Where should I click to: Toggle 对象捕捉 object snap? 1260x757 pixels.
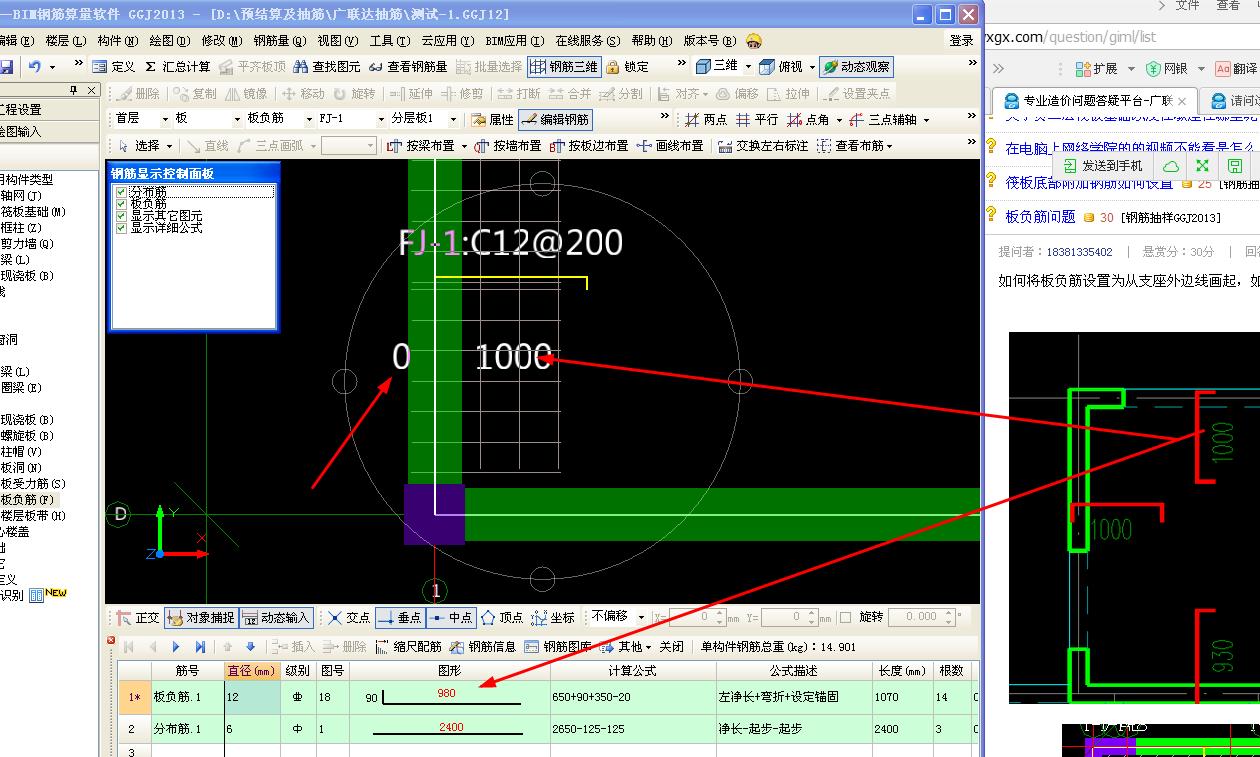[201, 618]
